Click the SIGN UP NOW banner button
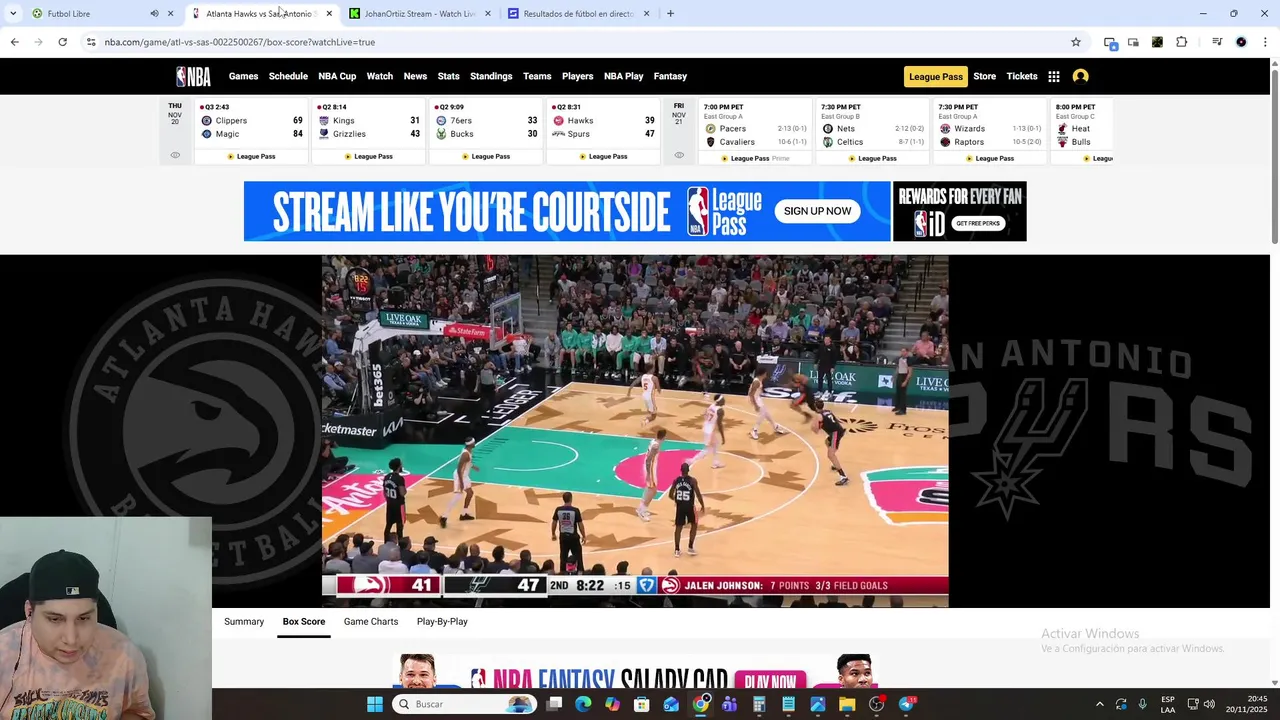Screen dimensions: 1280x720 point(817,211)
